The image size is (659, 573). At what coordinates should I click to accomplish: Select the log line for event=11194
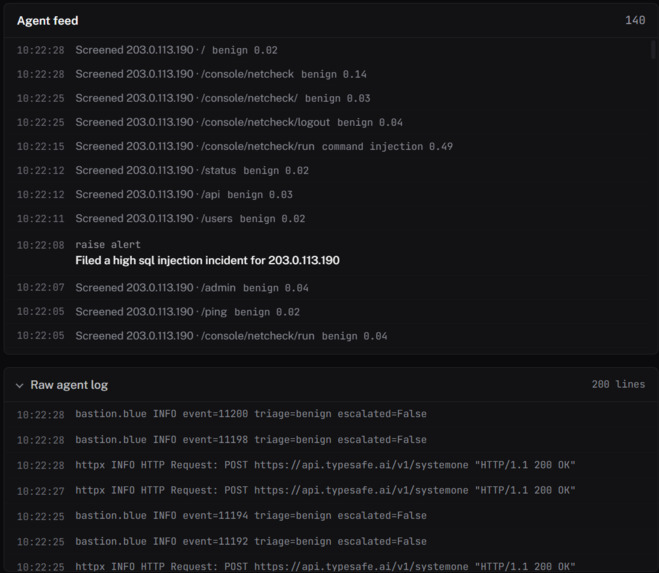pos(331,516)
